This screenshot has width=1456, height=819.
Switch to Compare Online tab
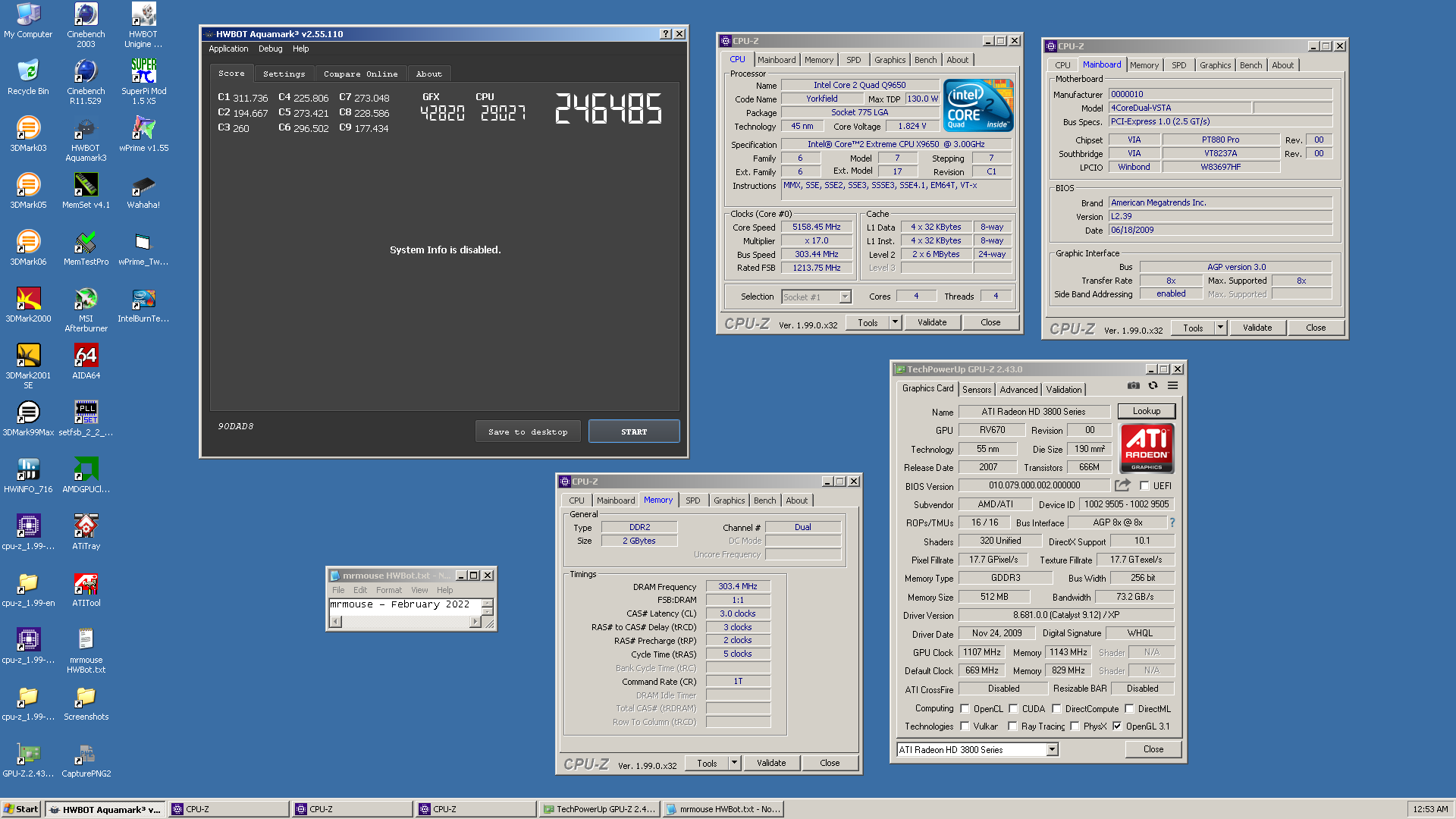[x=360, y=74]
